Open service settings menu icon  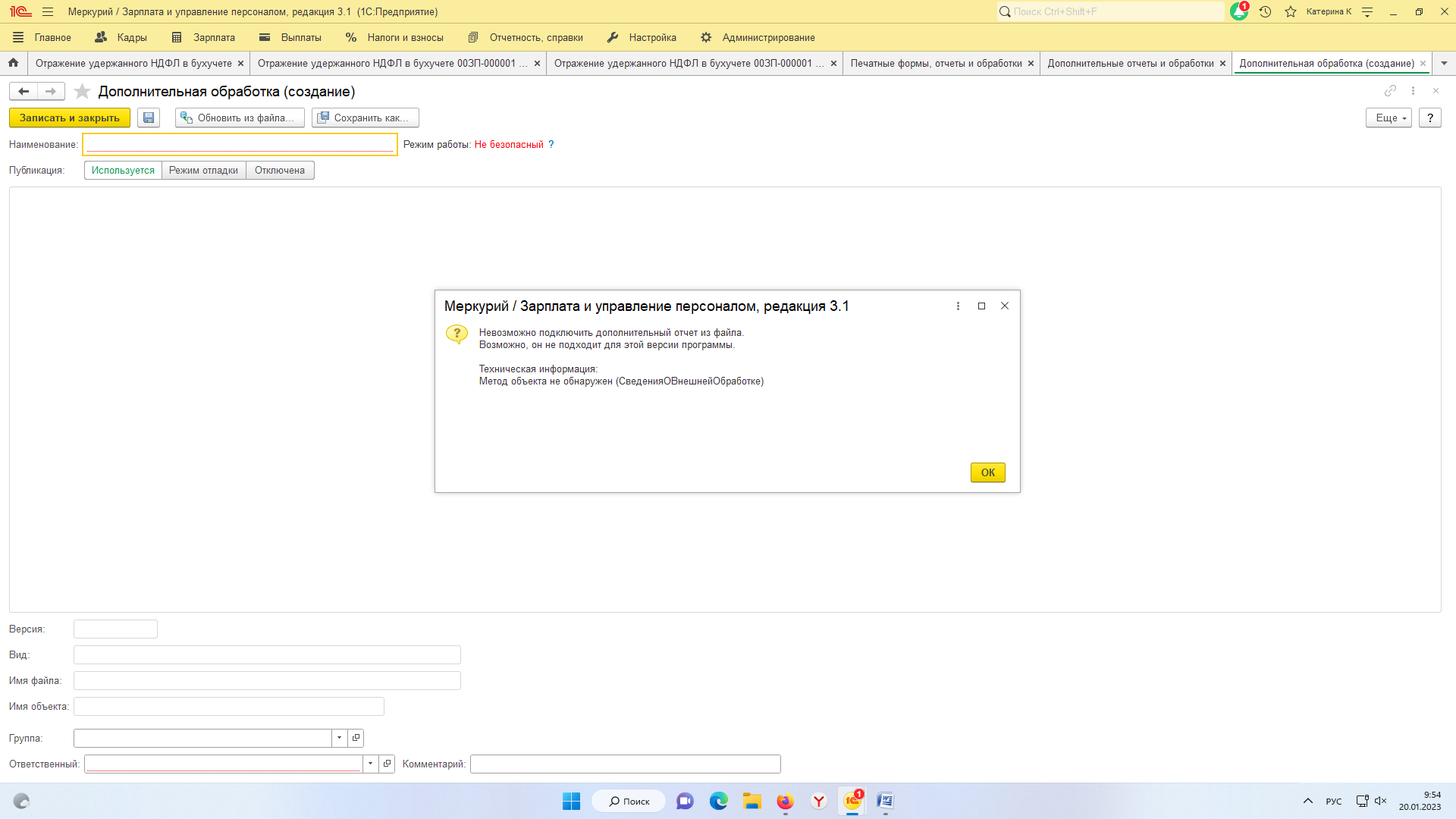tap(1367, 11)
